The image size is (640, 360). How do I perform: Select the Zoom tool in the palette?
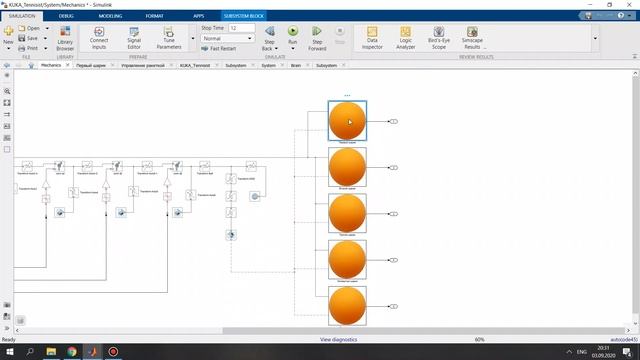tap(7, 91)
